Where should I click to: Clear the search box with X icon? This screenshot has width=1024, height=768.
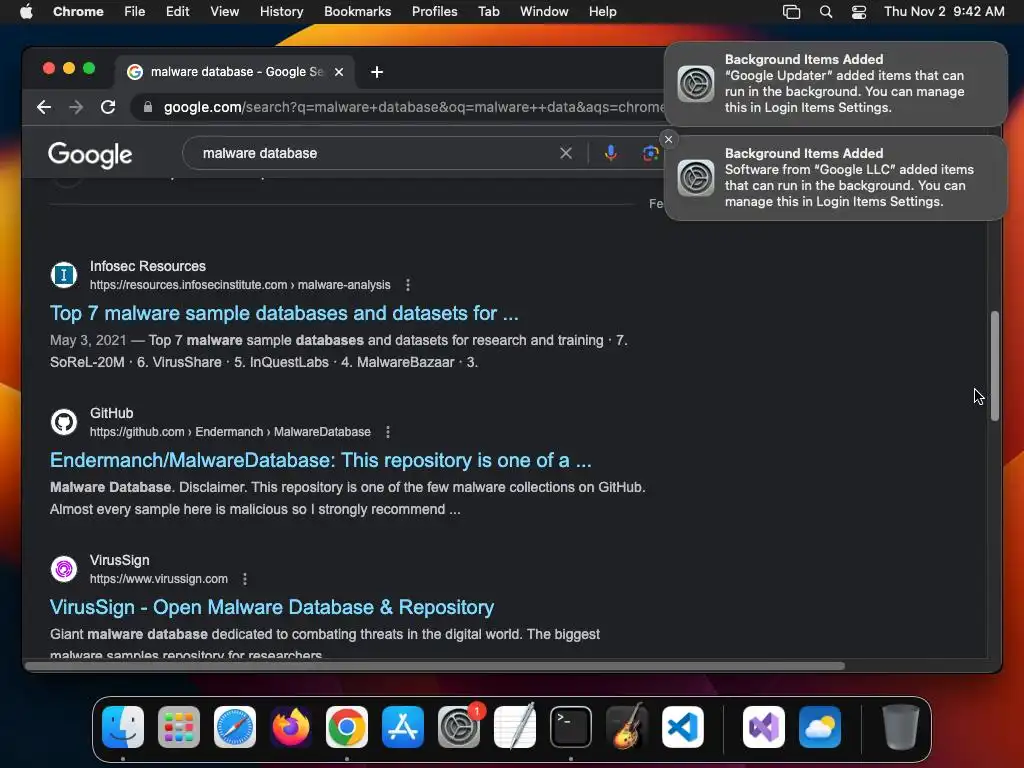[x=566, y=153]
